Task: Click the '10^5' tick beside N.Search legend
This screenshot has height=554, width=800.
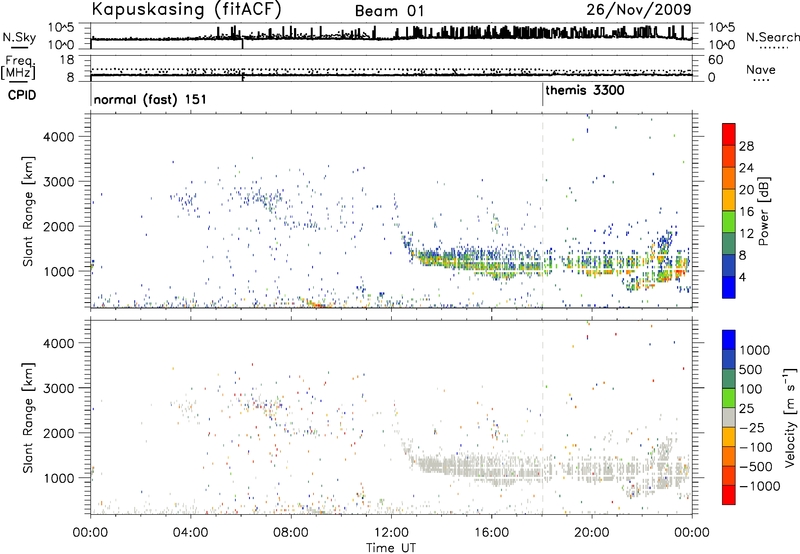Action: pos(721,27)
